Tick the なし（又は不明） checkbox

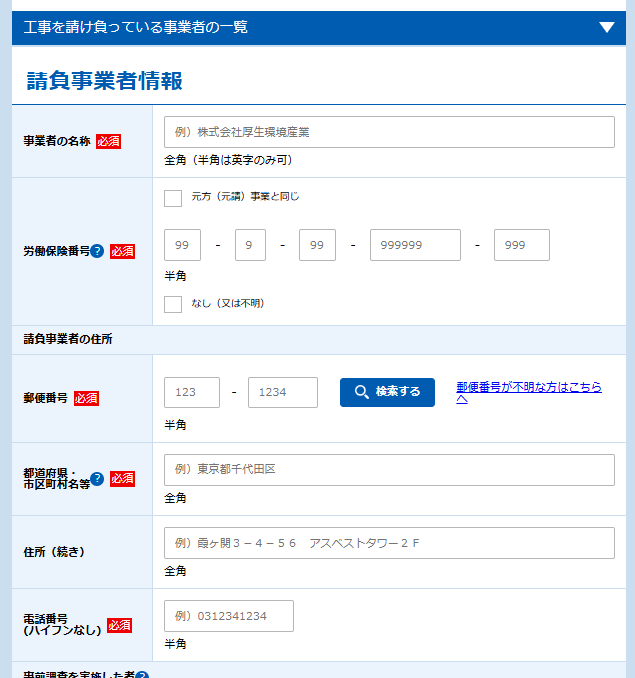(173, 304)
